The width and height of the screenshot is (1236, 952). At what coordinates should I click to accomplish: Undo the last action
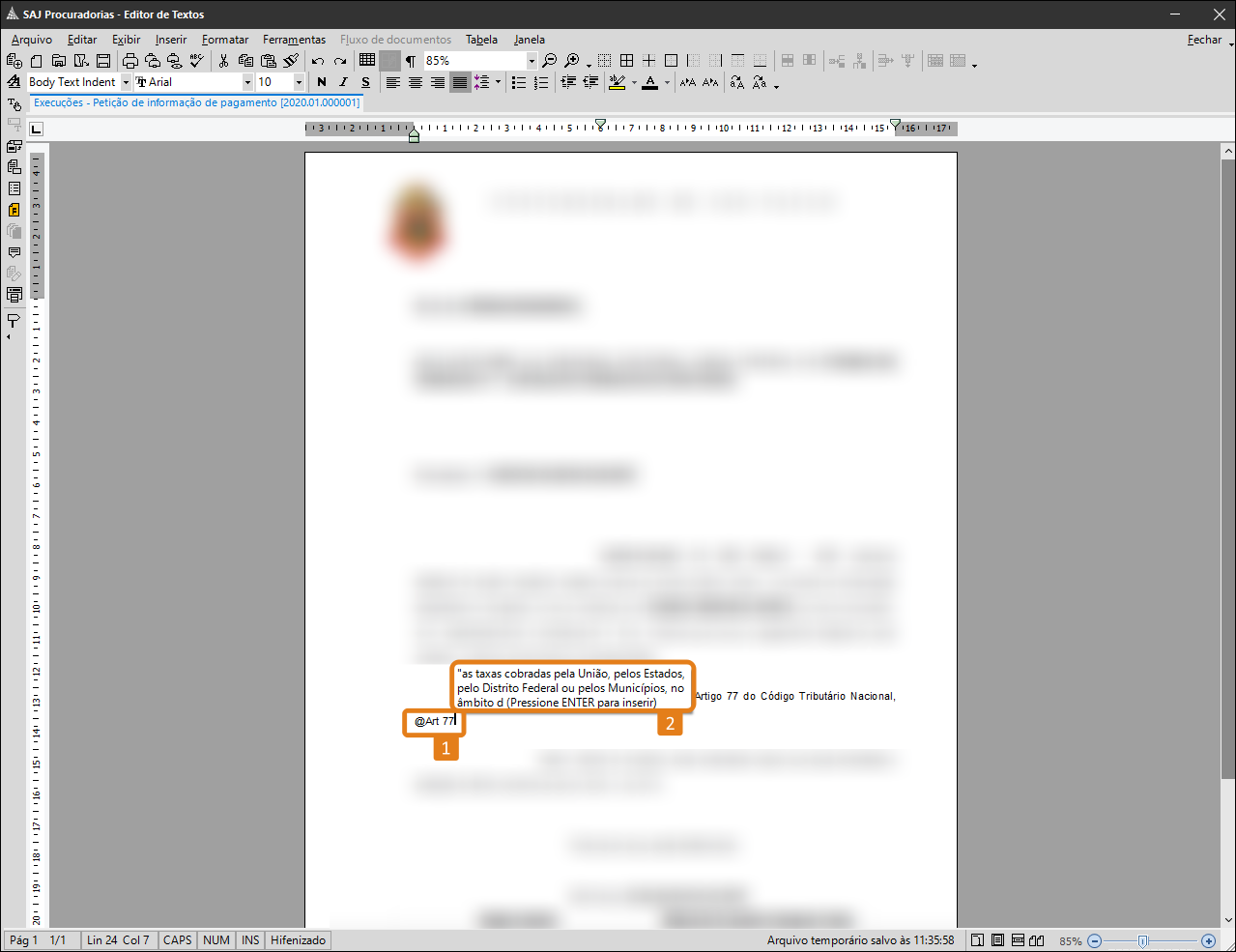[317, 61]
